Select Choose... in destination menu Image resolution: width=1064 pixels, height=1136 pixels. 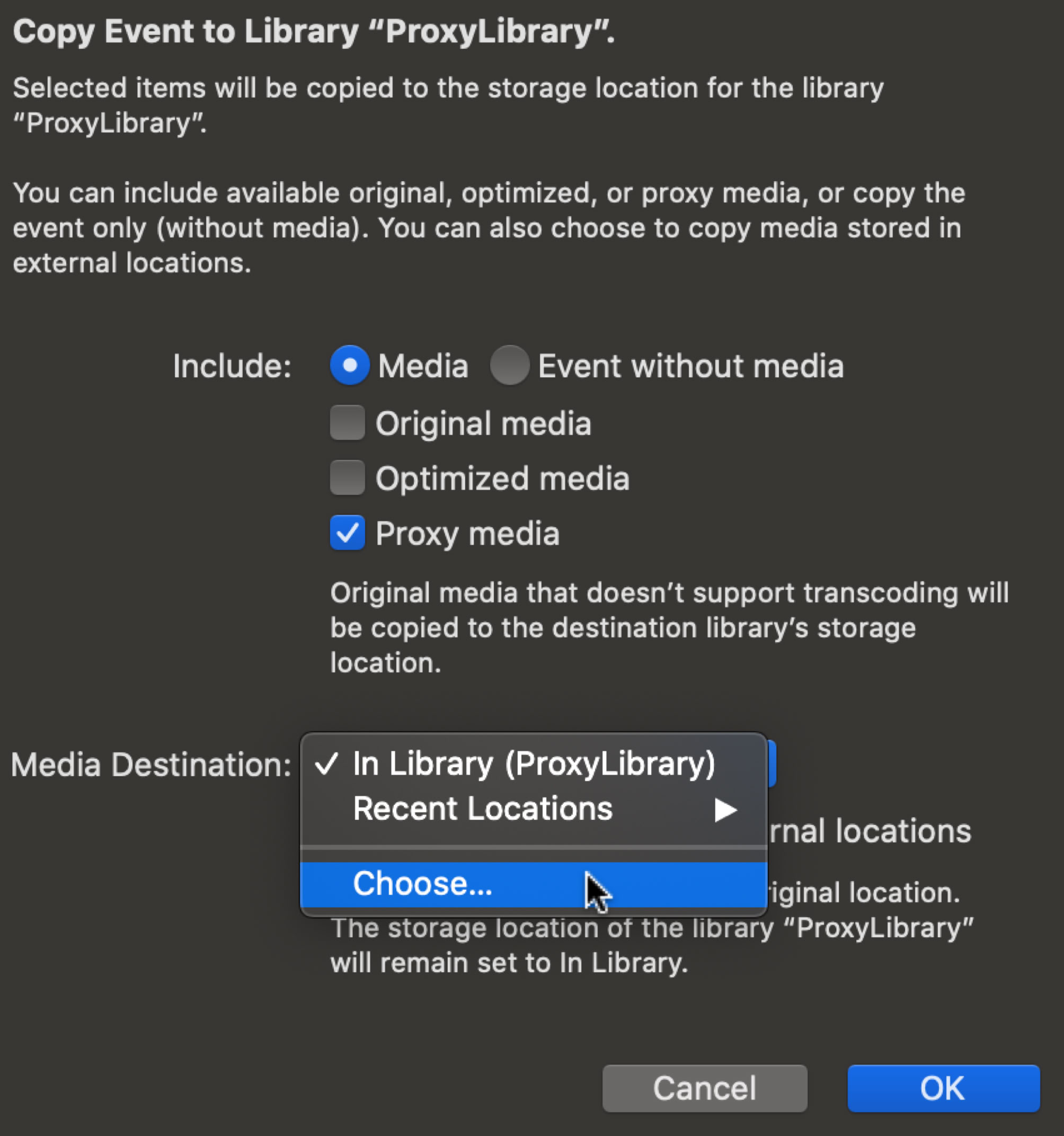coord(423,883)
